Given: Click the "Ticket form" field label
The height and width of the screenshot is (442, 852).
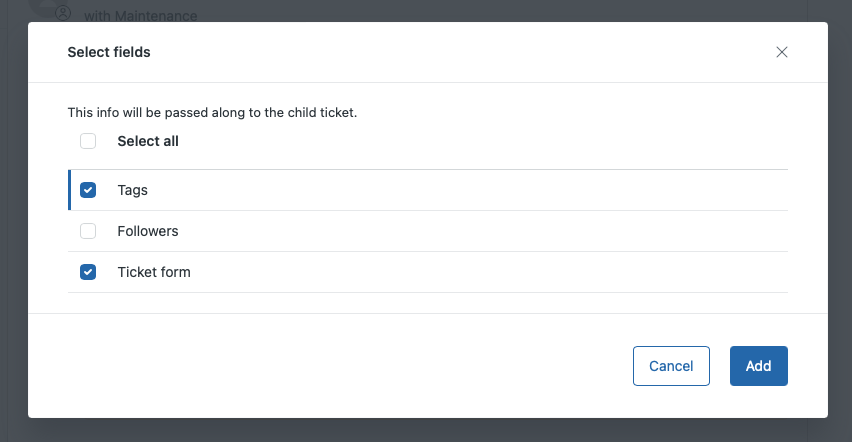Looking at the screenshot, I should point(154,272).
